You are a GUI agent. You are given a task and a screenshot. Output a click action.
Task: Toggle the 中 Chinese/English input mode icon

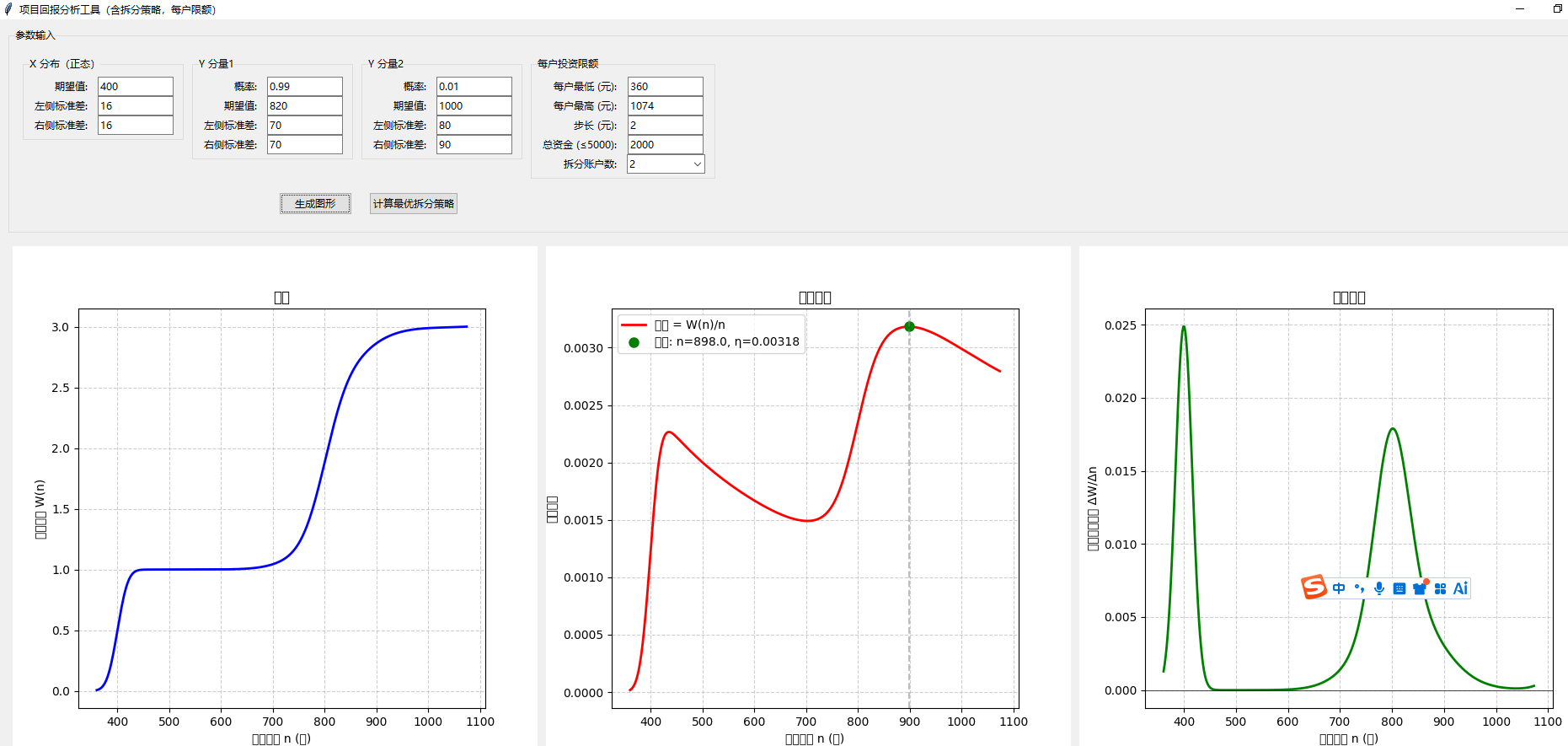[1339, 588]
